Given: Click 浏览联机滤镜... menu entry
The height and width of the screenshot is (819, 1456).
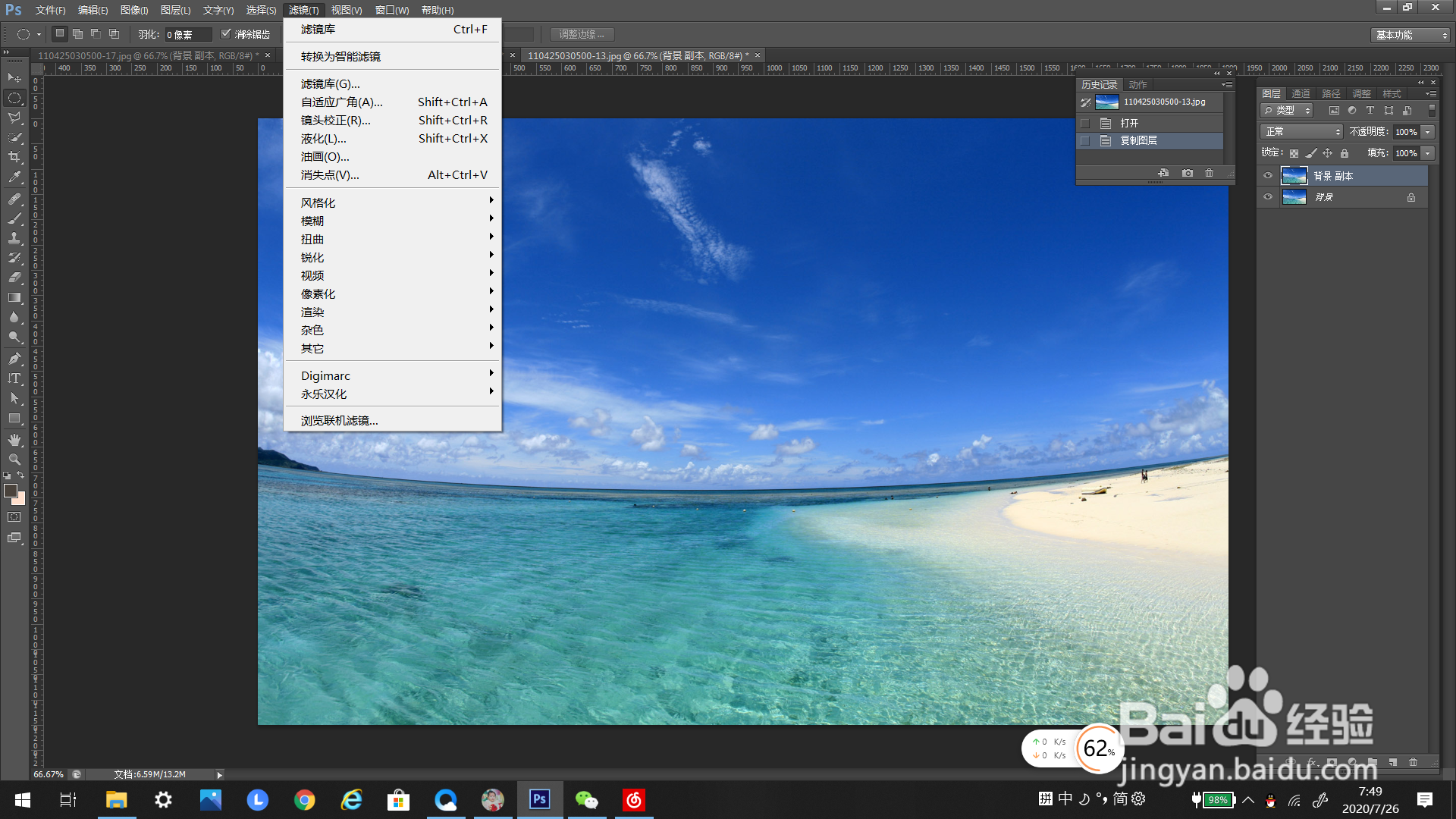Looking at the screenshot, I should (339, 421).
